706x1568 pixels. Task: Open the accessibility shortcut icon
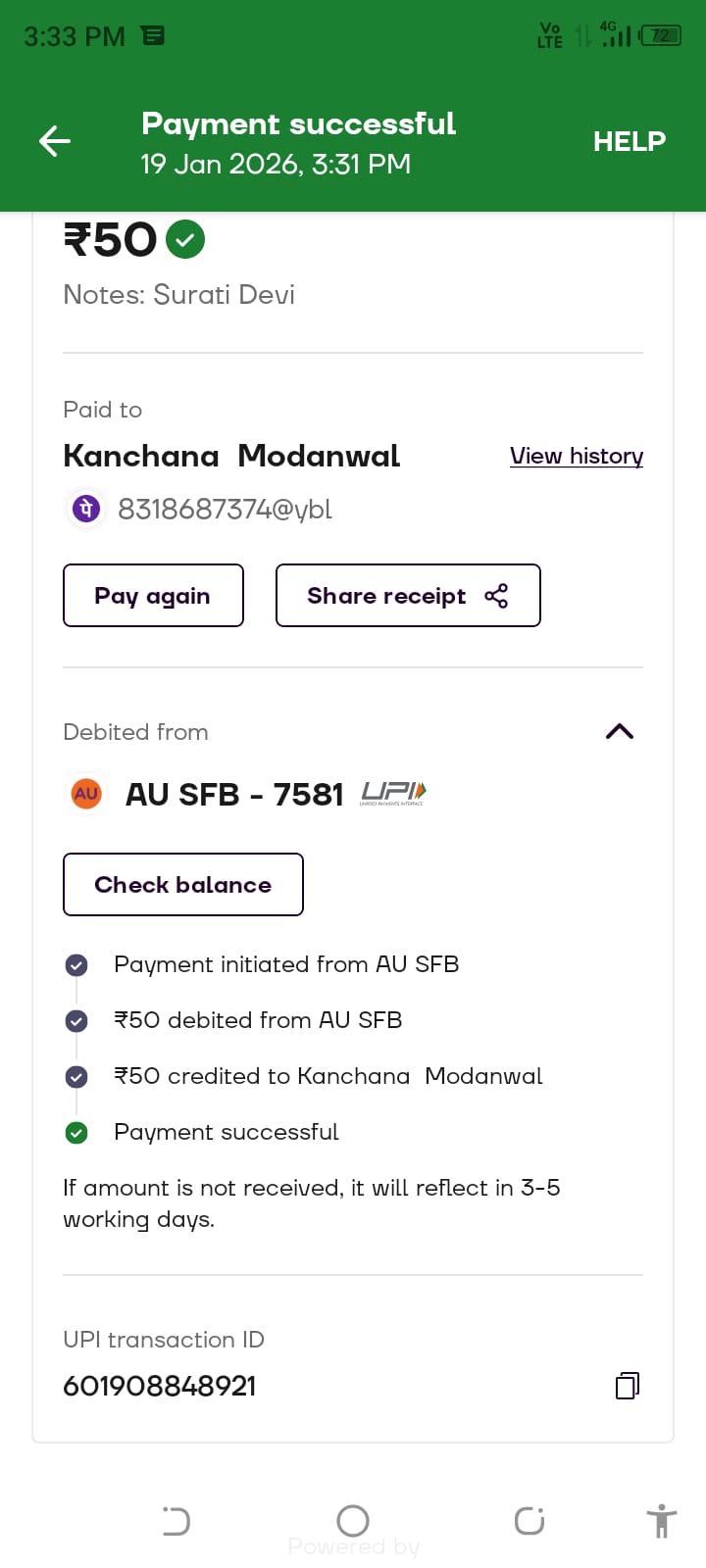662,1521
